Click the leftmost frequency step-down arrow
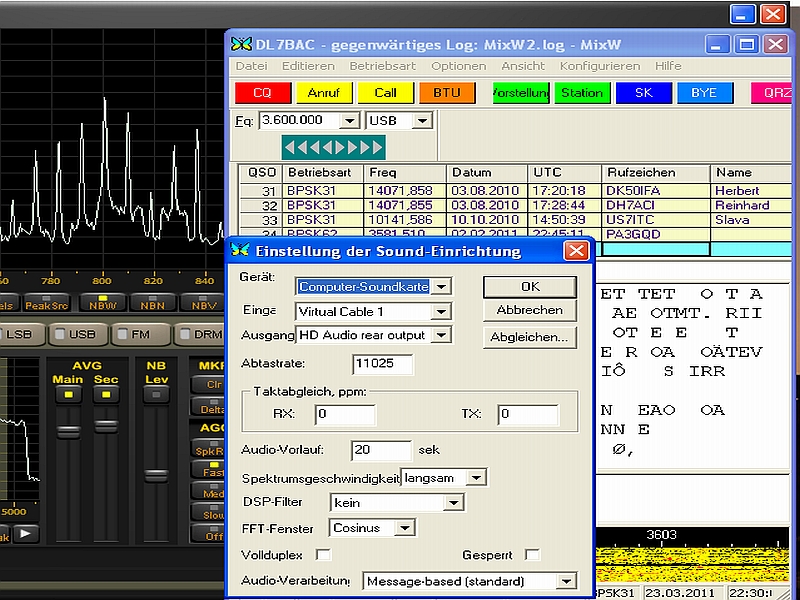 point(290,147)
